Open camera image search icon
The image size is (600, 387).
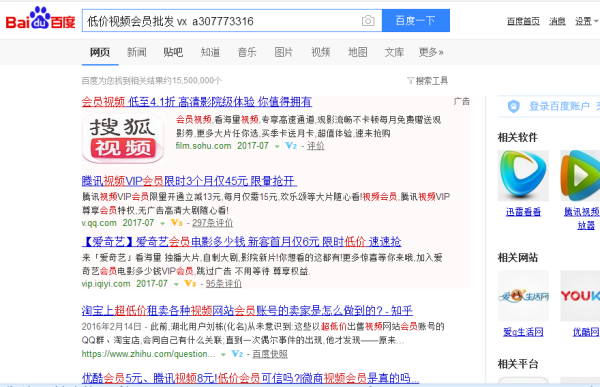(368, 21)
